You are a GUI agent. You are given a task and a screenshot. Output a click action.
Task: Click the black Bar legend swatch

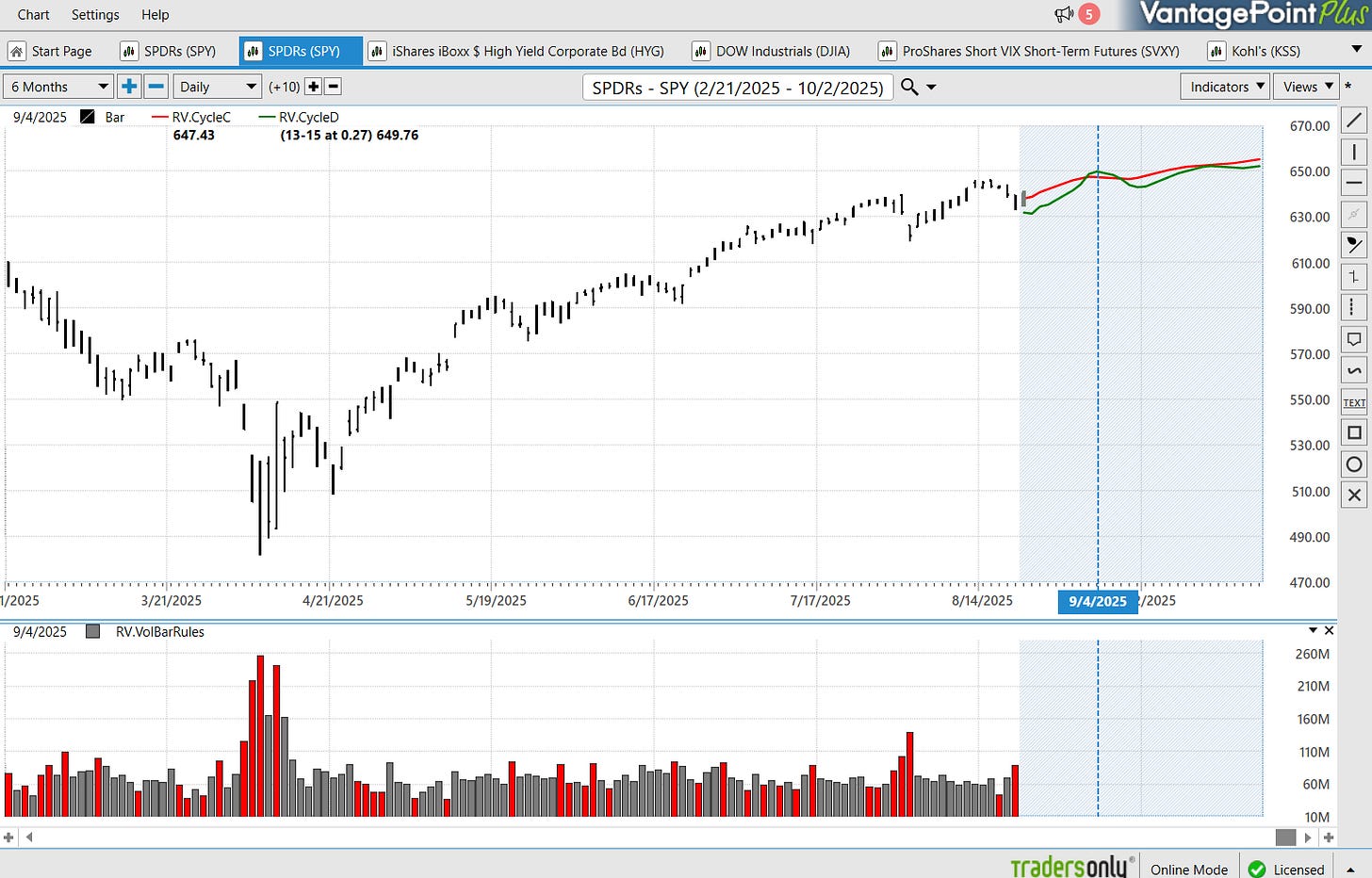point(88,117)
